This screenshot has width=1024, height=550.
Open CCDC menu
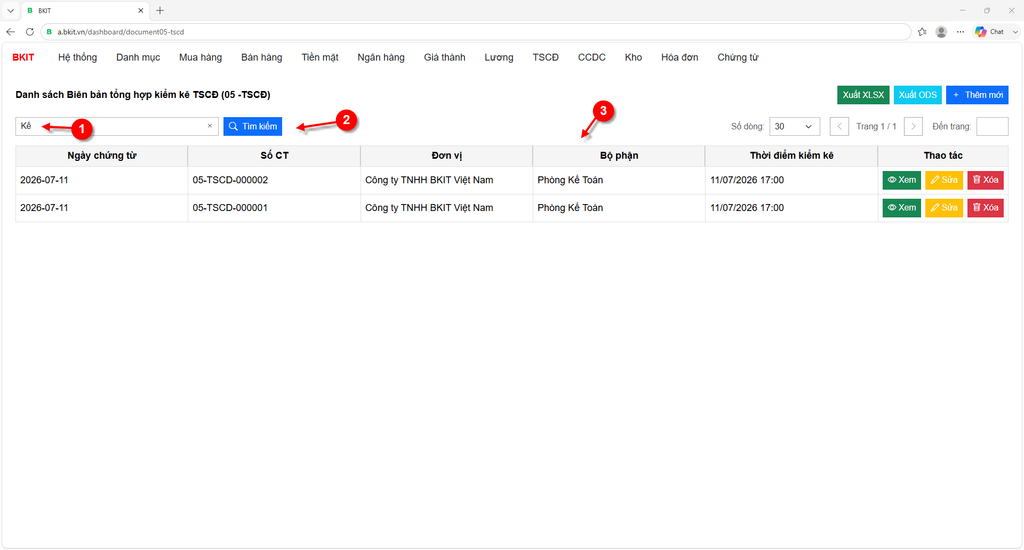(x=592, y=57)
